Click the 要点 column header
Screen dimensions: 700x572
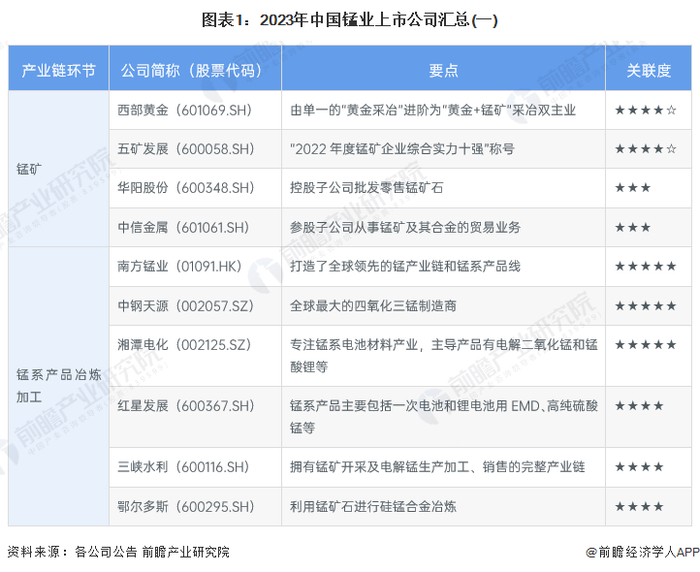443,70
